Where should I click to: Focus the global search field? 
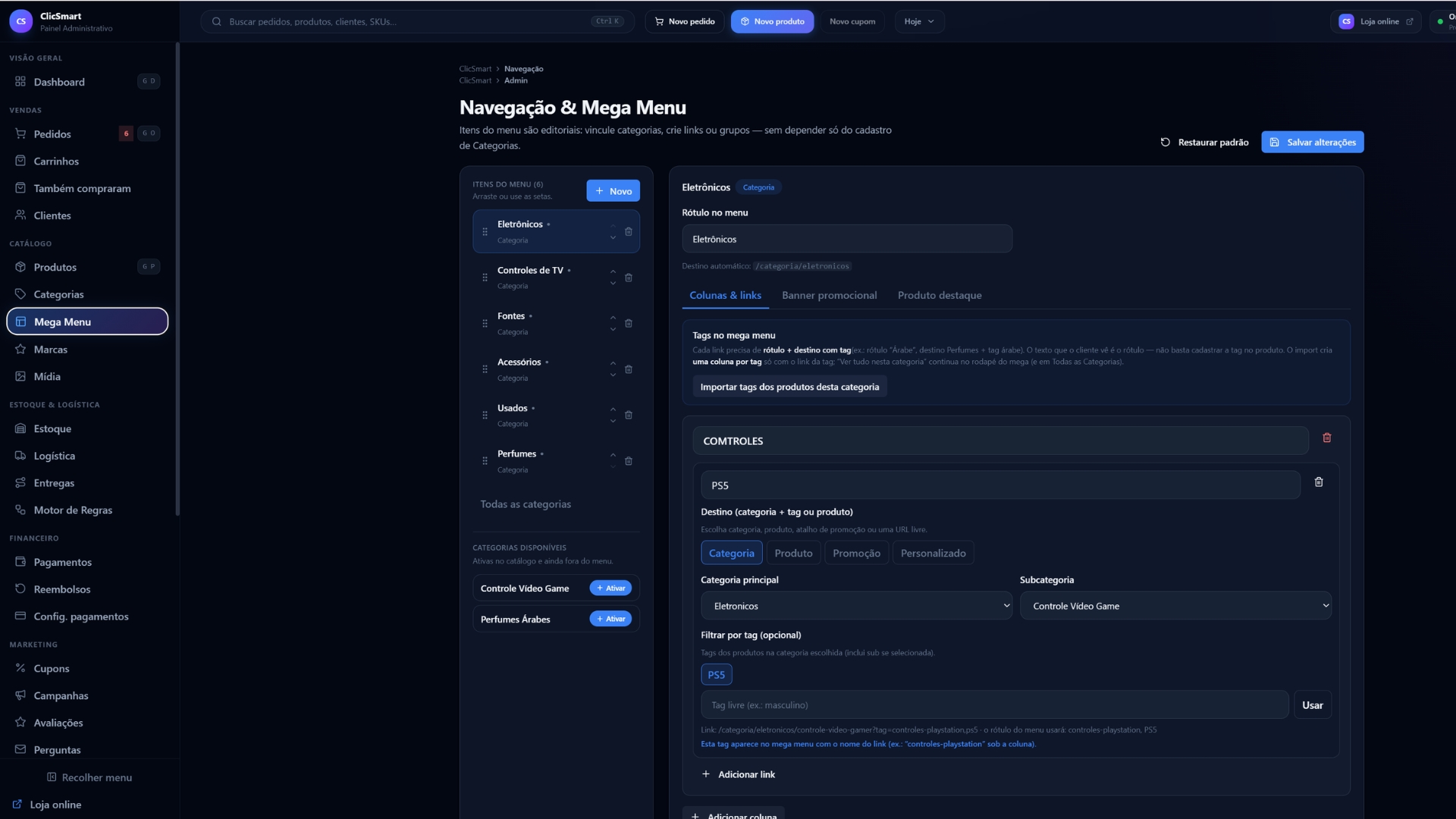click(x=418, y=21)
